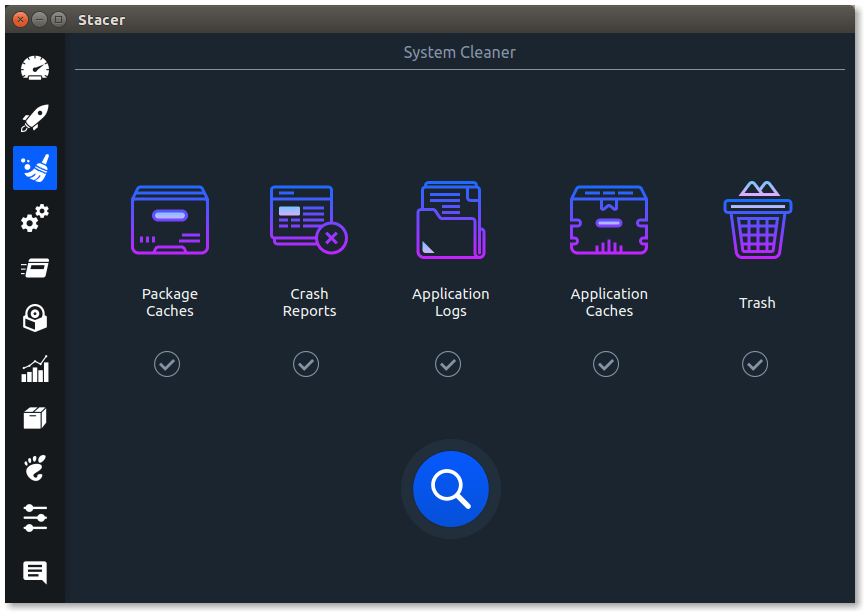Disable the Application Caches checkbox
The height and width of the screenshot is (612, 864).
[606, 365]
